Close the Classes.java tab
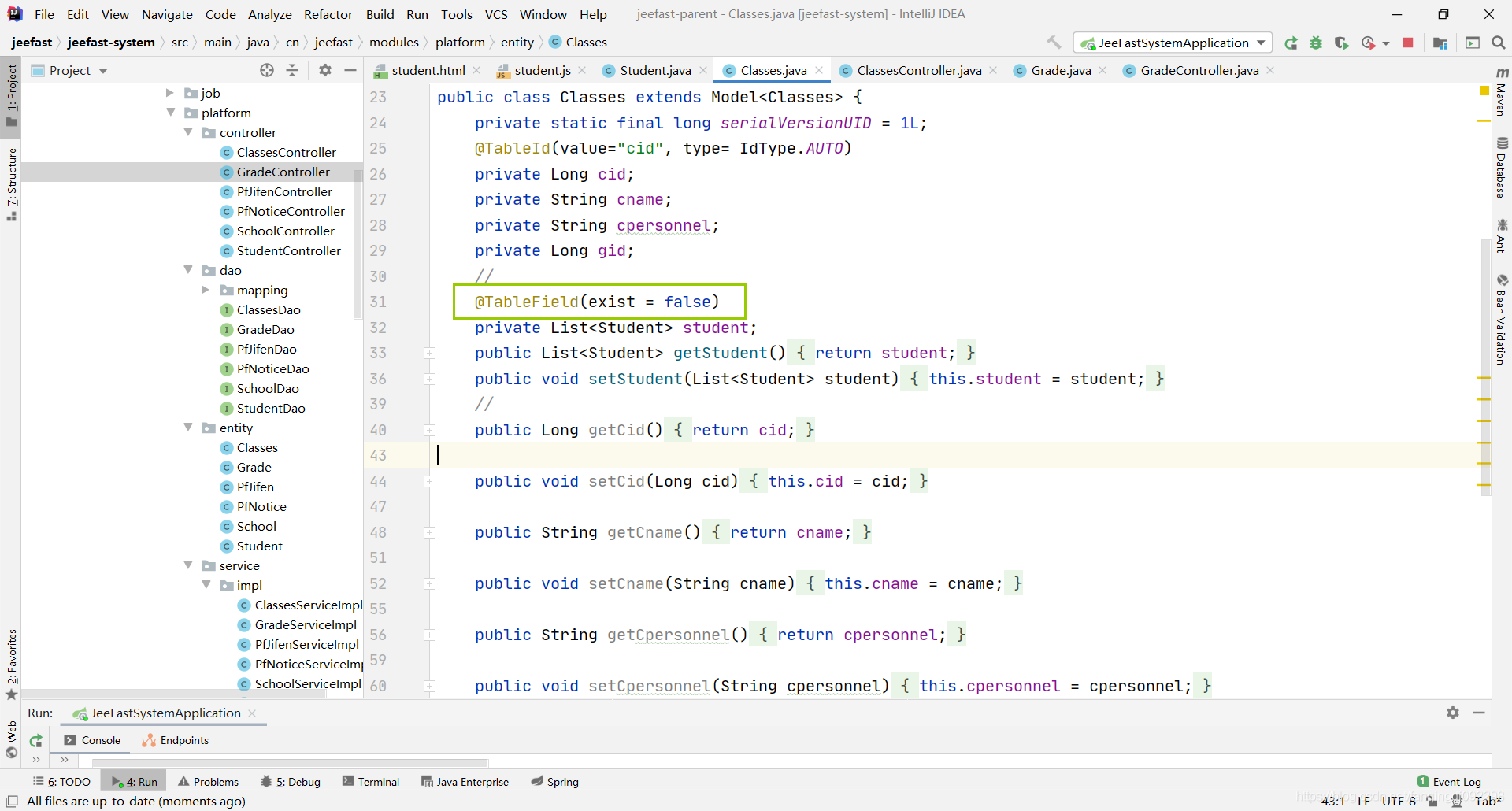The width and height of the screenshot is (1512, 811). click(x=819, y=70)
